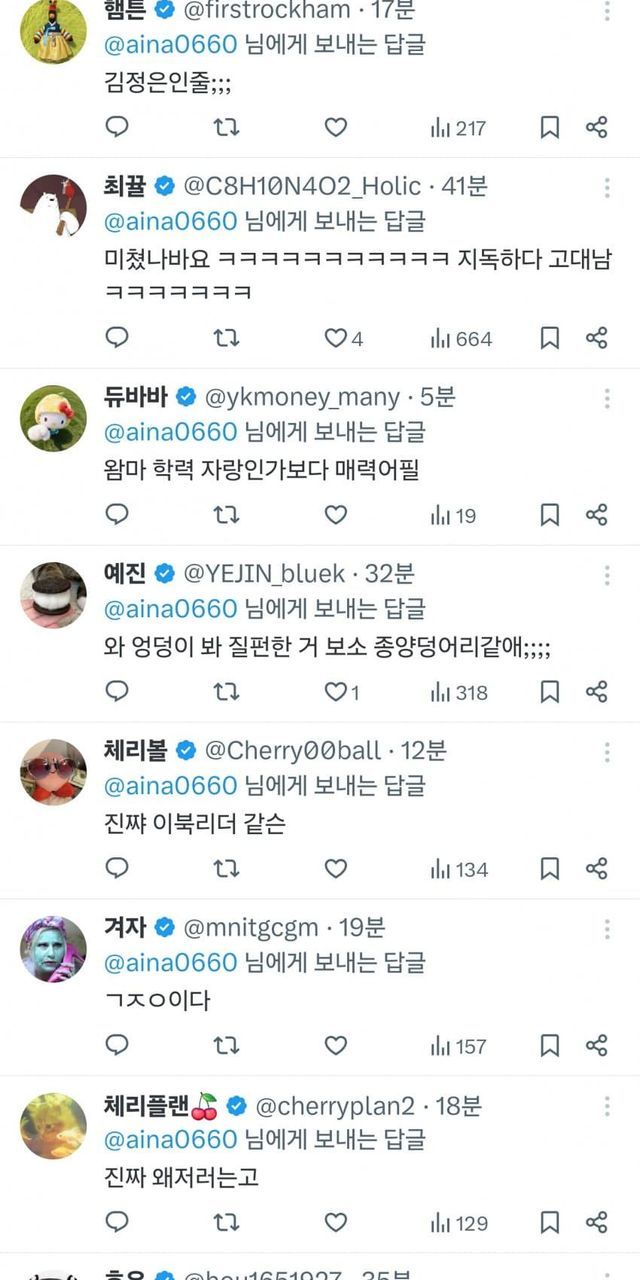Open @aina0660 mention in 듀바바's reply
This screenshot has height=1280, width=640.
[170, 431]
